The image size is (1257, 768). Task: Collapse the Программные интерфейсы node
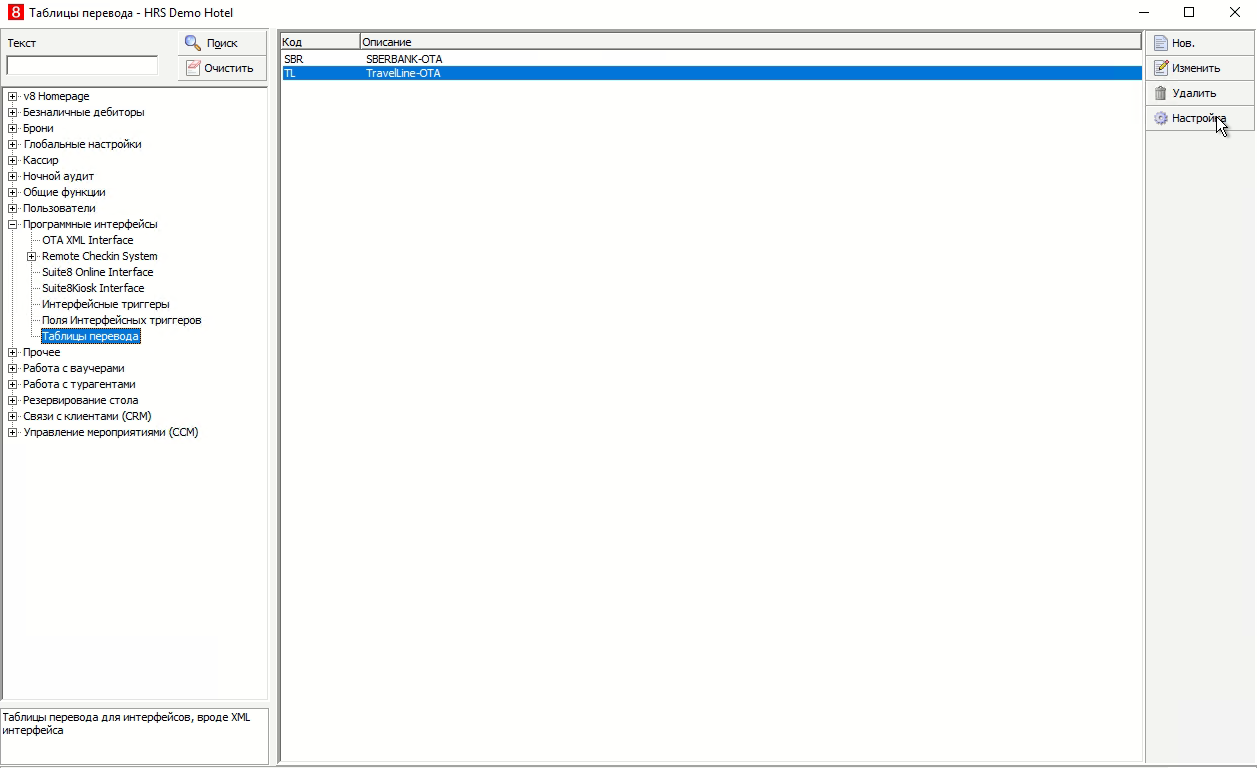[x=13, y=224]
